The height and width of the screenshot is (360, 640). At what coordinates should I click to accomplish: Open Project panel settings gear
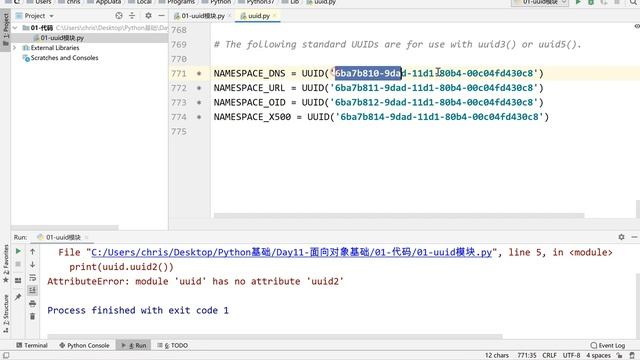coord(148,16)
